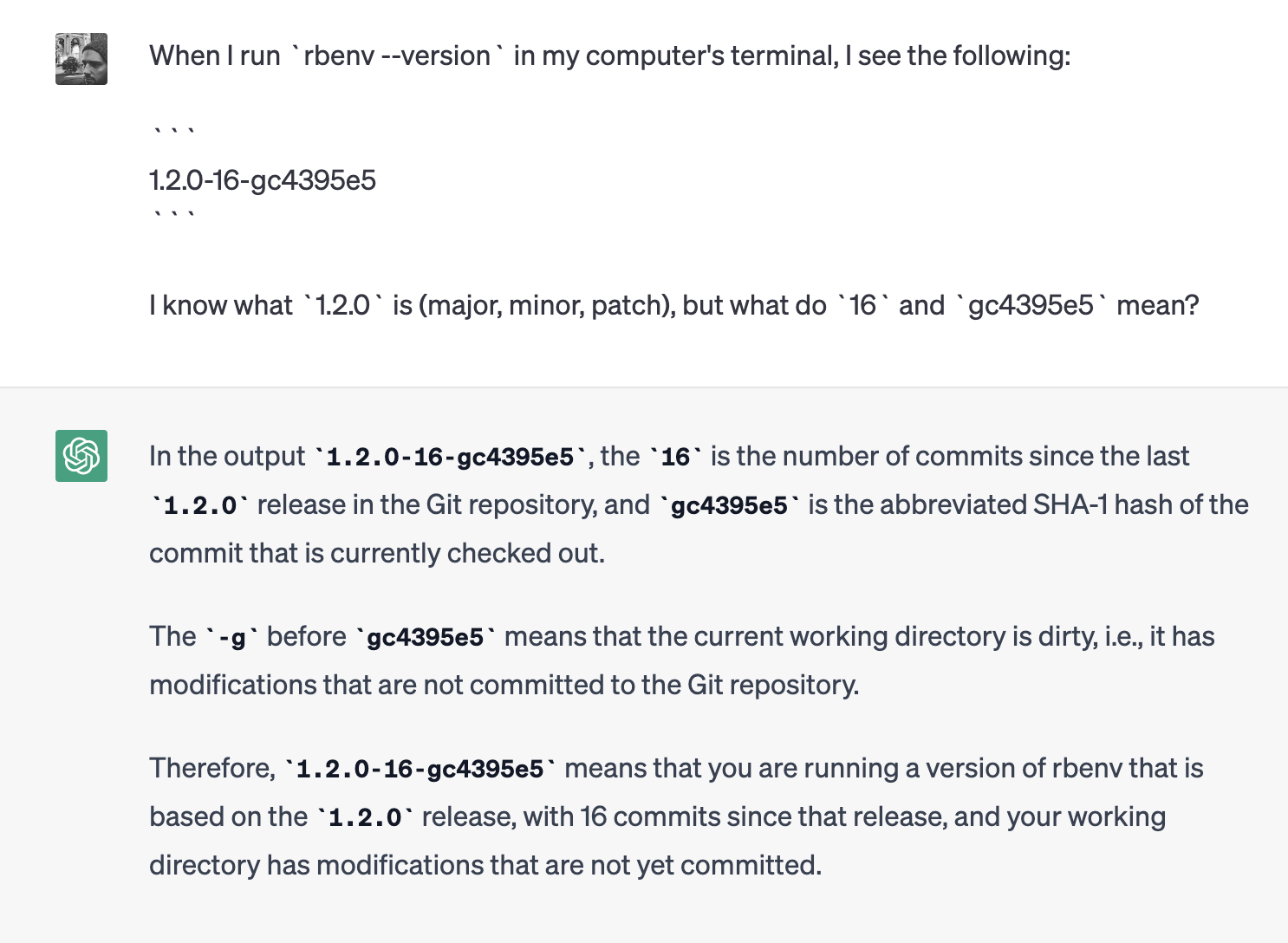Click bold `1.2.0` after "based on the"
1288x943 pixels.
(x=365, y=817)
